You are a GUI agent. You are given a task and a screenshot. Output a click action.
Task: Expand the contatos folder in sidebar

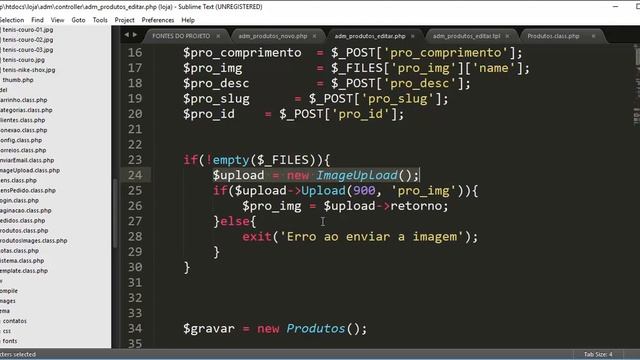15,321
